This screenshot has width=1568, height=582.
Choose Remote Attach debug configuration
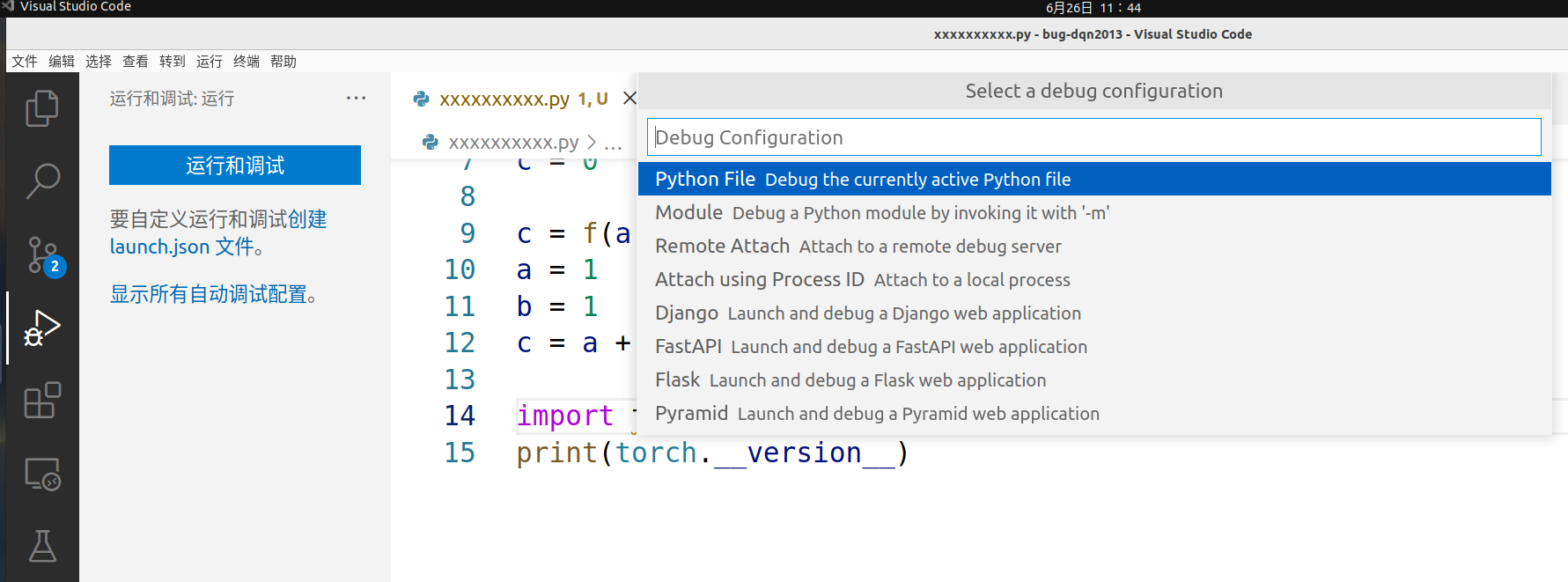1094,246
